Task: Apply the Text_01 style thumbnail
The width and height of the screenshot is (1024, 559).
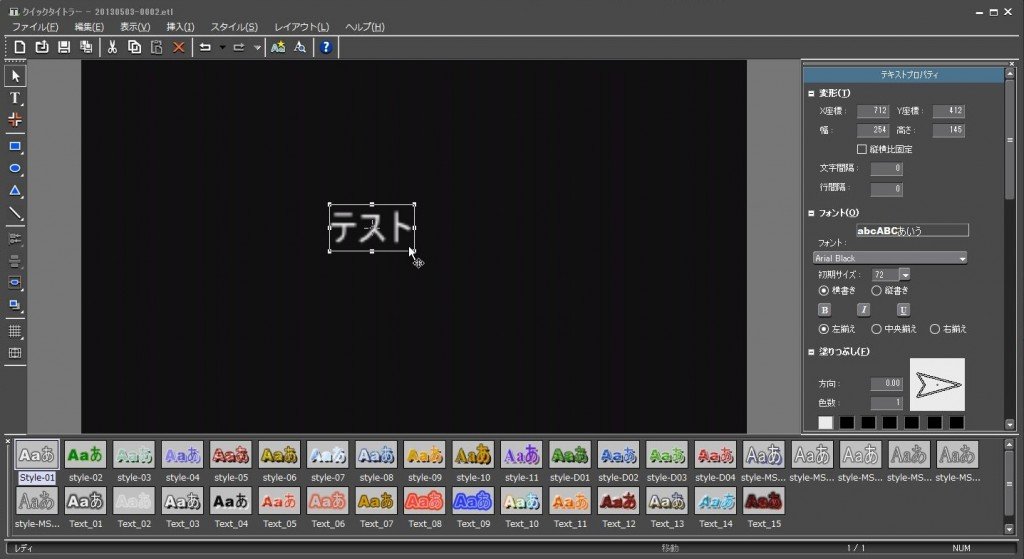Action: click(x=86, y=501)
